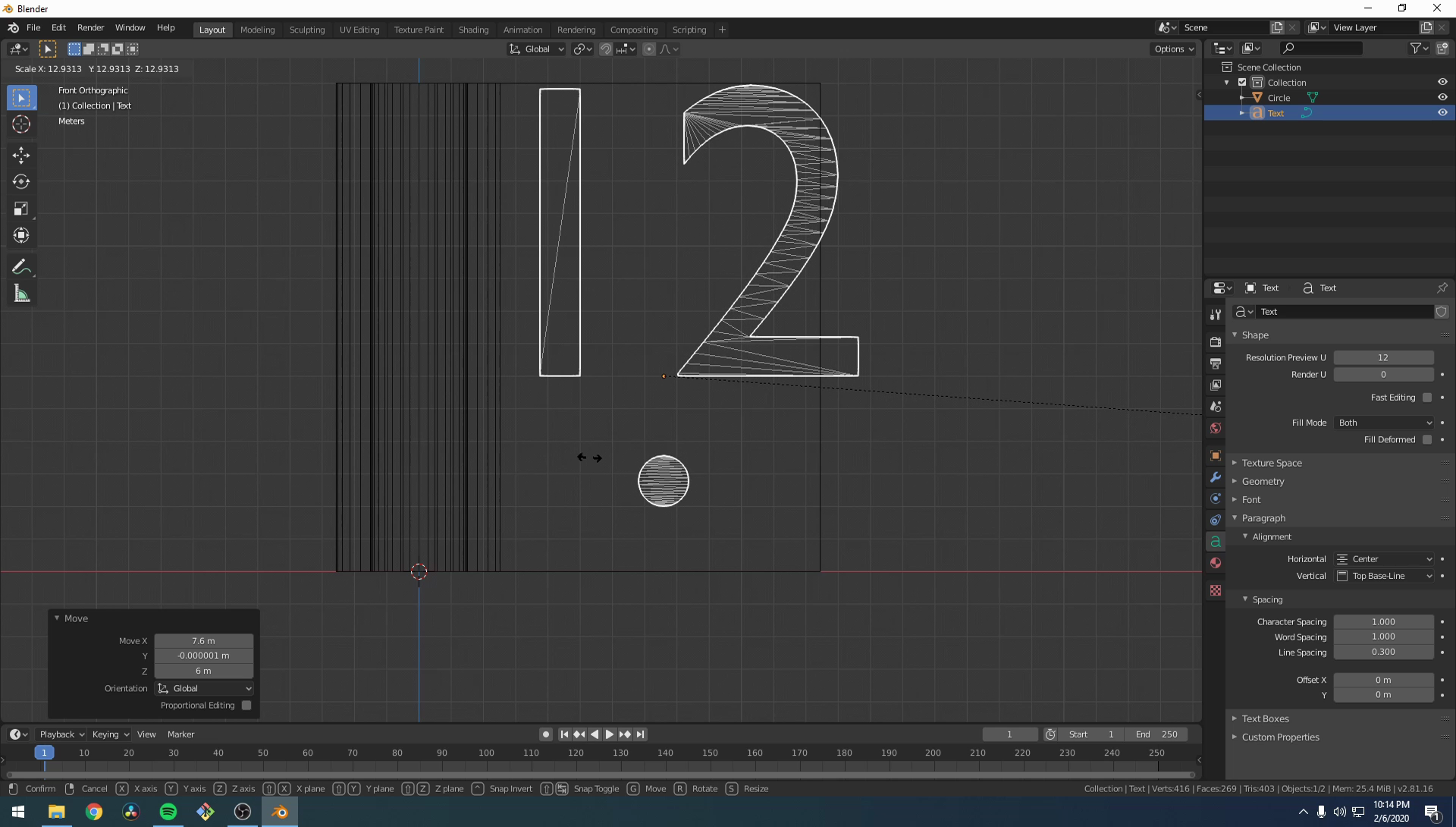Hide the Circle object in outliner
This screenshot has height=827, width=1456.
(1442, 97)
